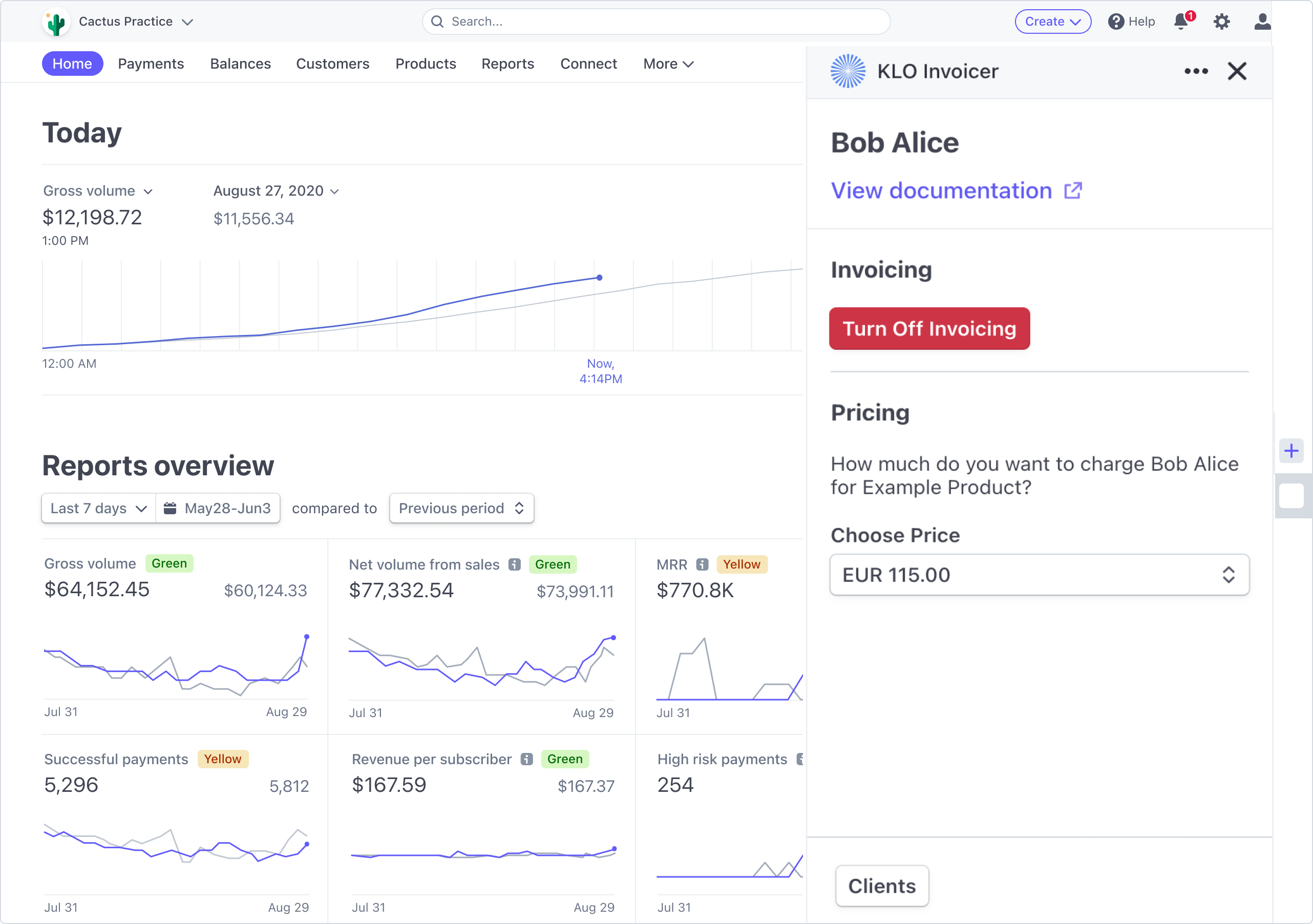This screenshot has width=1313, height=924.
Task: Click the notifications bell icon
Action: pyautogui.click(x=1181, y=22)
